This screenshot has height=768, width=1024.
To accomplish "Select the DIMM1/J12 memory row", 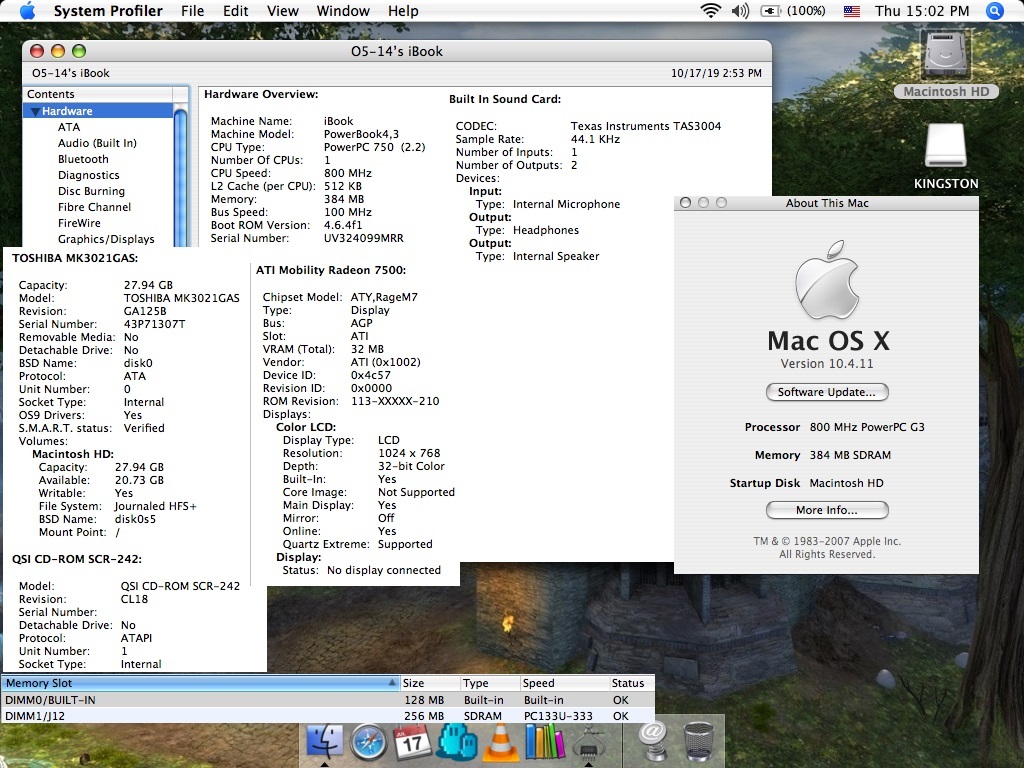I will [x=328, y=716].
